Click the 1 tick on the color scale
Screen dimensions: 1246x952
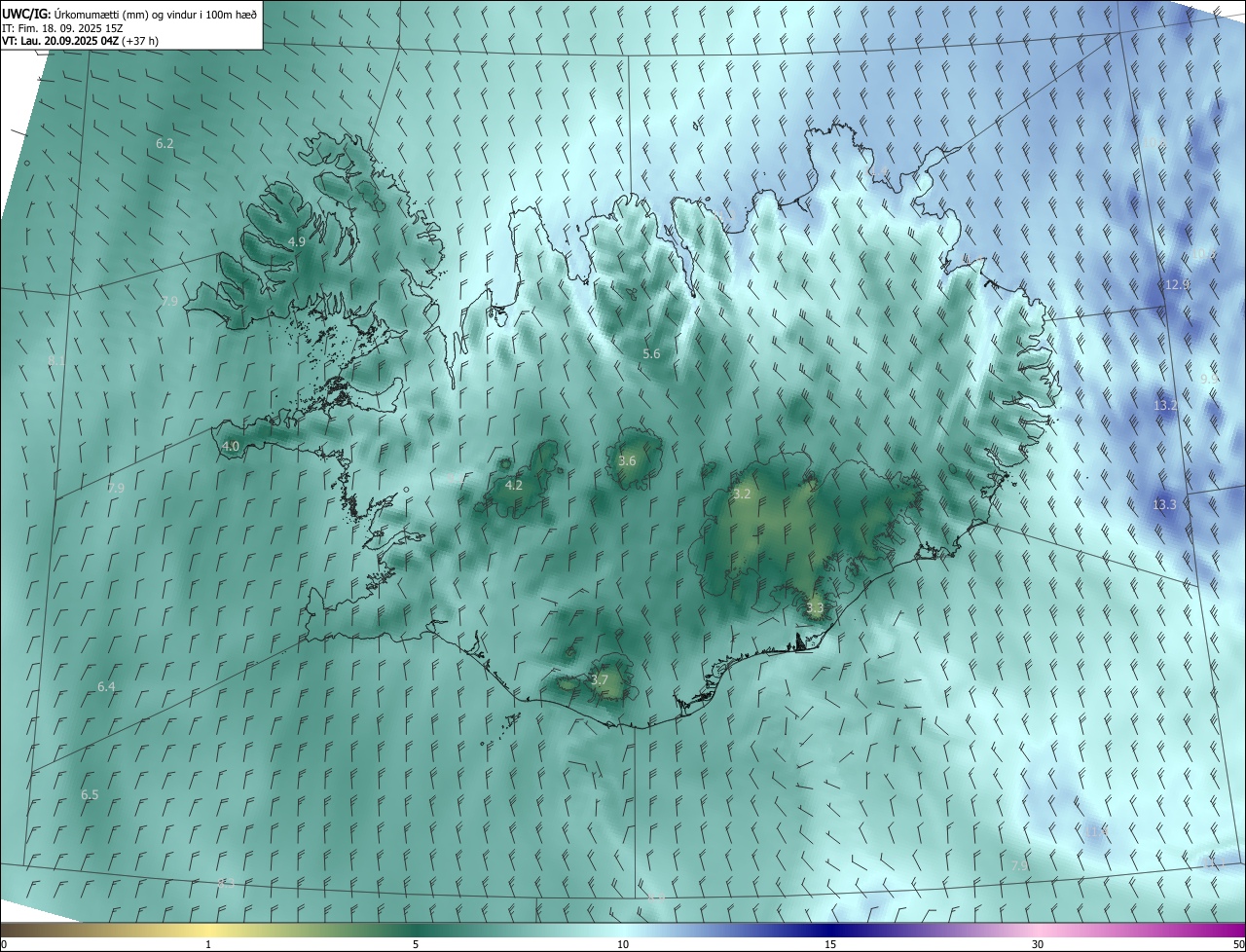pos(208,945)
